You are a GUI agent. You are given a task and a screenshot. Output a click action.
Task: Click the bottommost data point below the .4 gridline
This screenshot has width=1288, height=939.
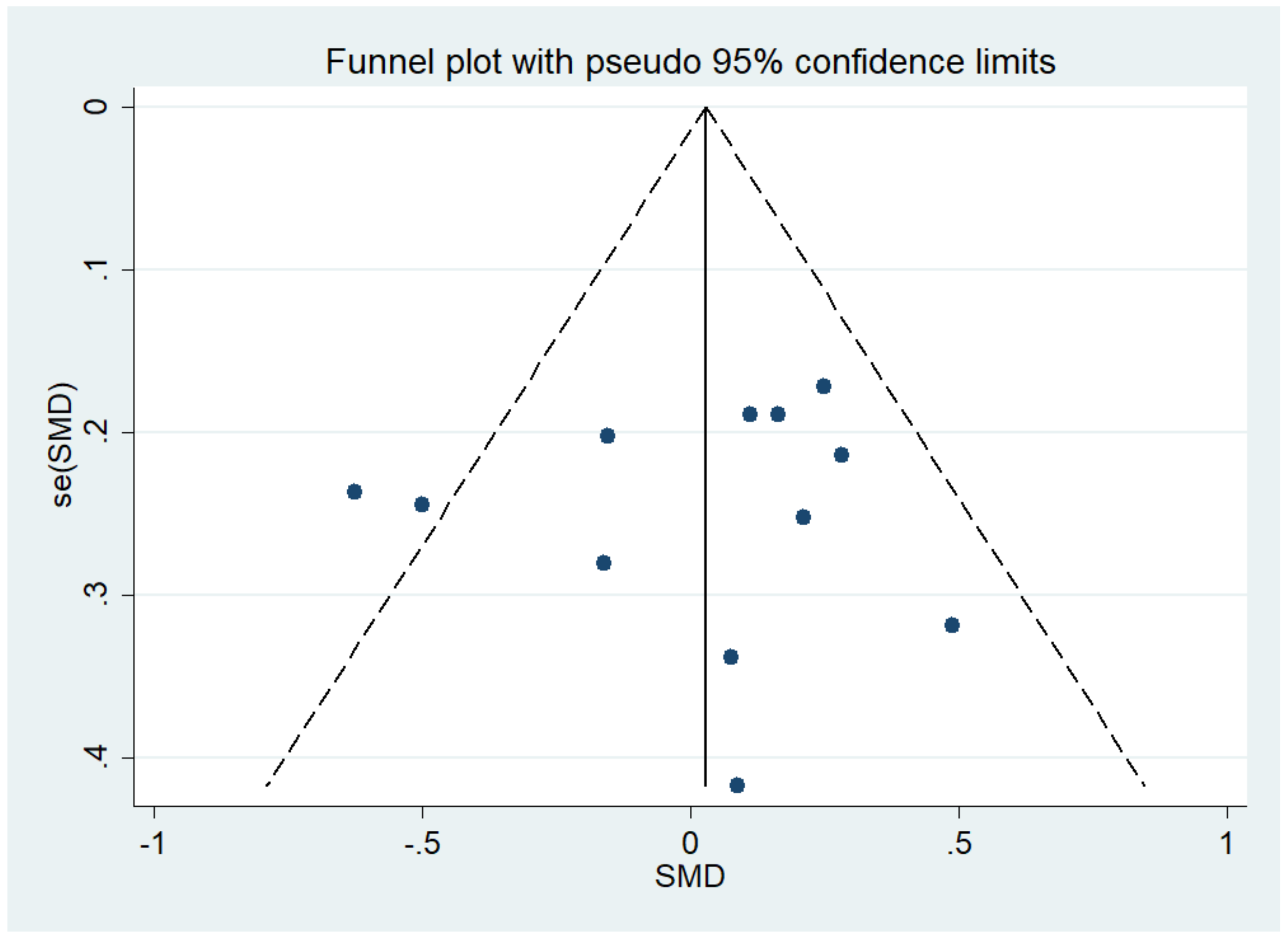click(737, 785)
